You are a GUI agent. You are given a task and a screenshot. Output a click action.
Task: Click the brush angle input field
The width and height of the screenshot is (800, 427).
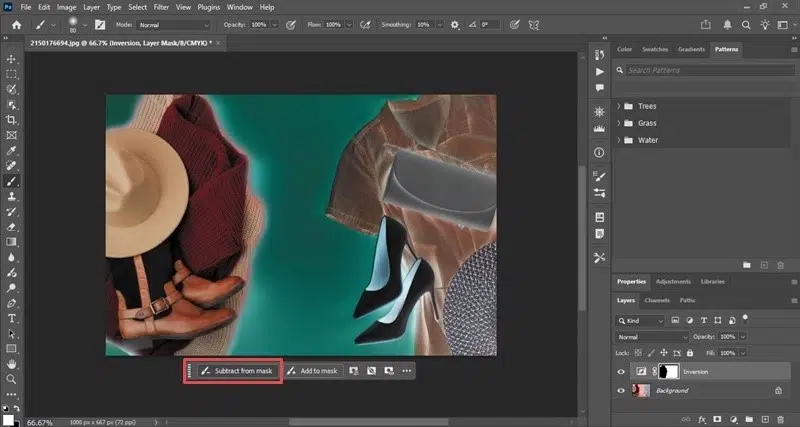pyautogui.click(x=490, y=24)
